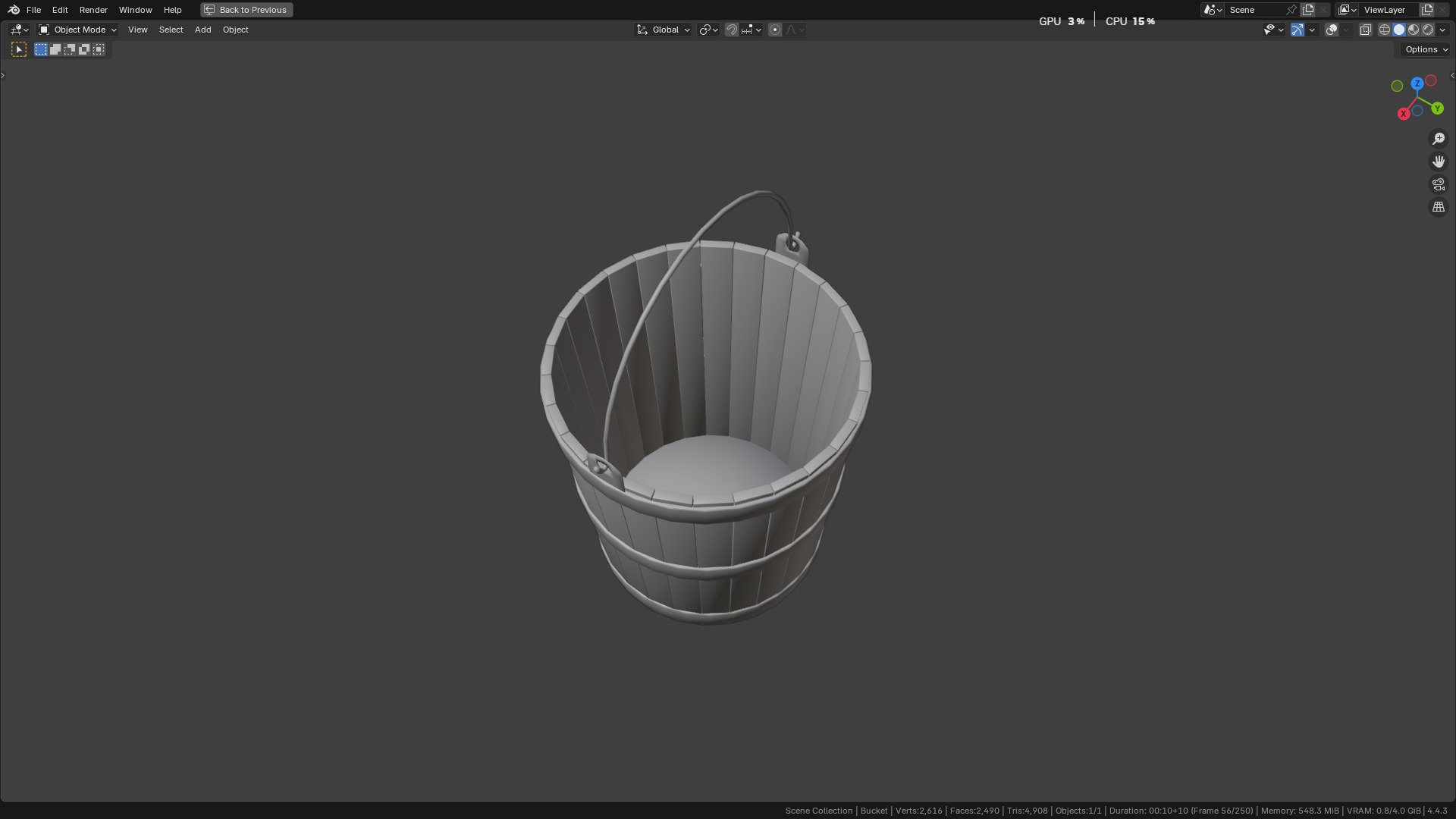
Task: Switch to Wireframe viewport shading
Action: [1385, 30]
